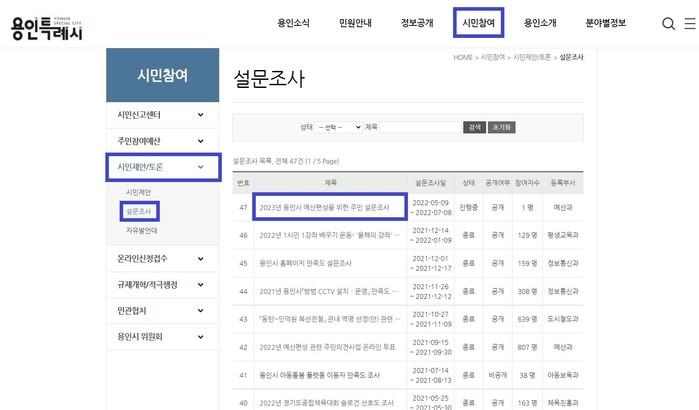The image size is (699, 410).
Task: Open the 용인소개 menu
Action: (540, 23)
